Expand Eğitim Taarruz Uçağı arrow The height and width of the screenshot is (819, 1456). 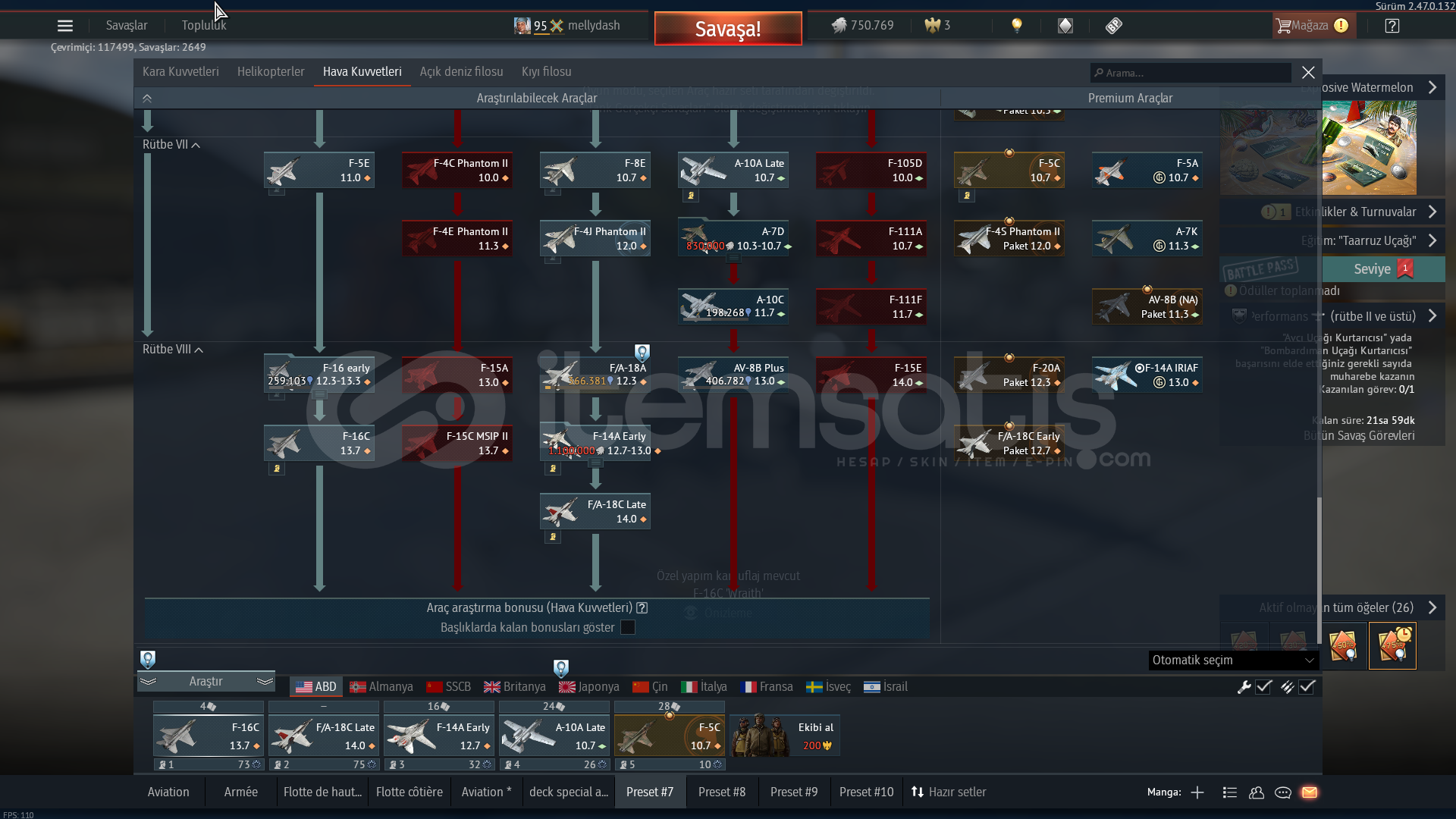tap(1432, 240)
